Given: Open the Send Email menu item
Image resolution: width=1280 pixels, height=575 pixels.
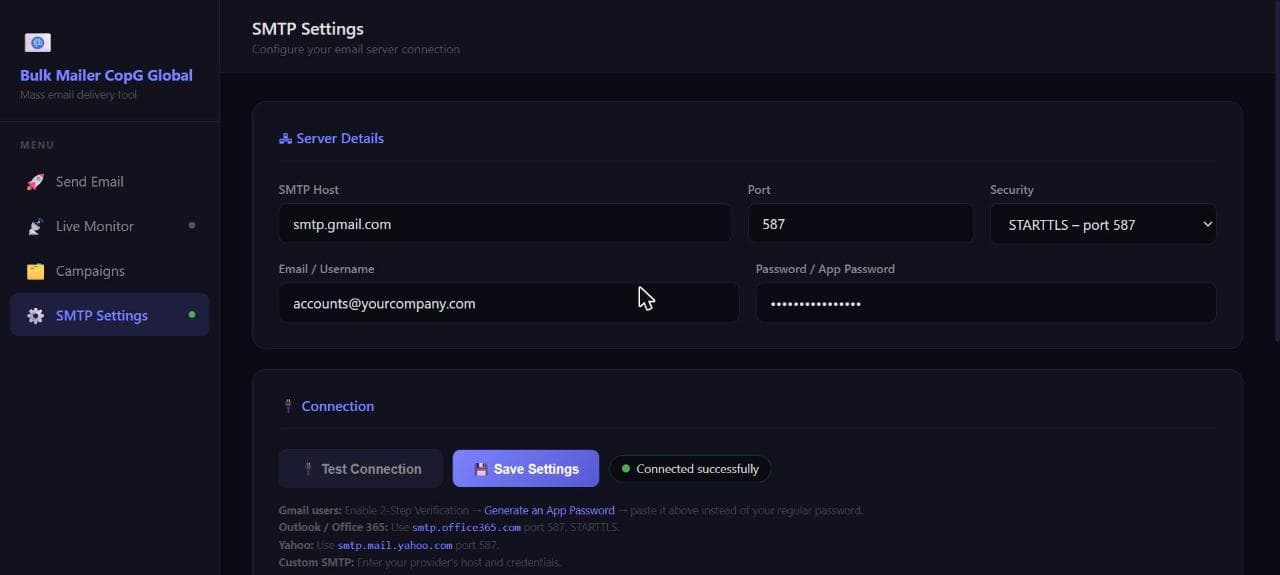Looking at the screenshot, I should (x=110, y=182).
